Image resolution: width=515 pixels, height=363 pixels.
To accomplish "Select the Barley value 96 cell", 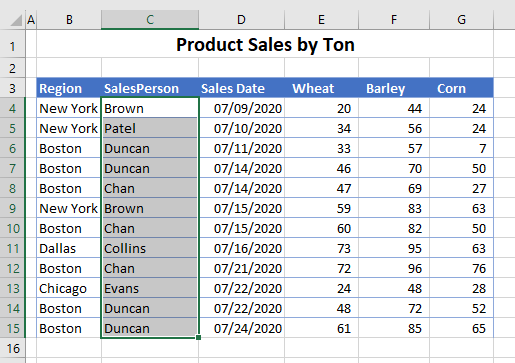I will click(x=394, y=268).
